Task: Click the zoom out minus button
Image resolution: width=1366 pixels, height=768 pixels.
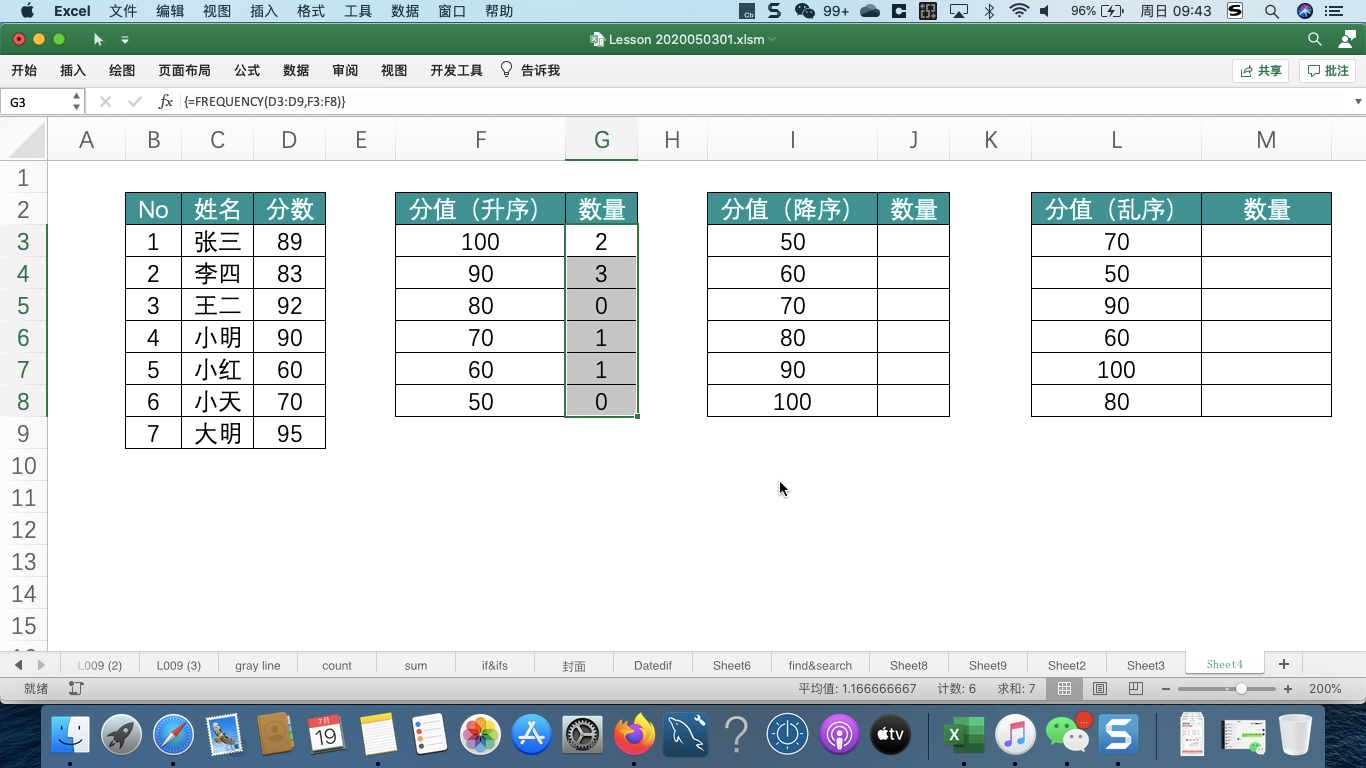Action: 1166,689
